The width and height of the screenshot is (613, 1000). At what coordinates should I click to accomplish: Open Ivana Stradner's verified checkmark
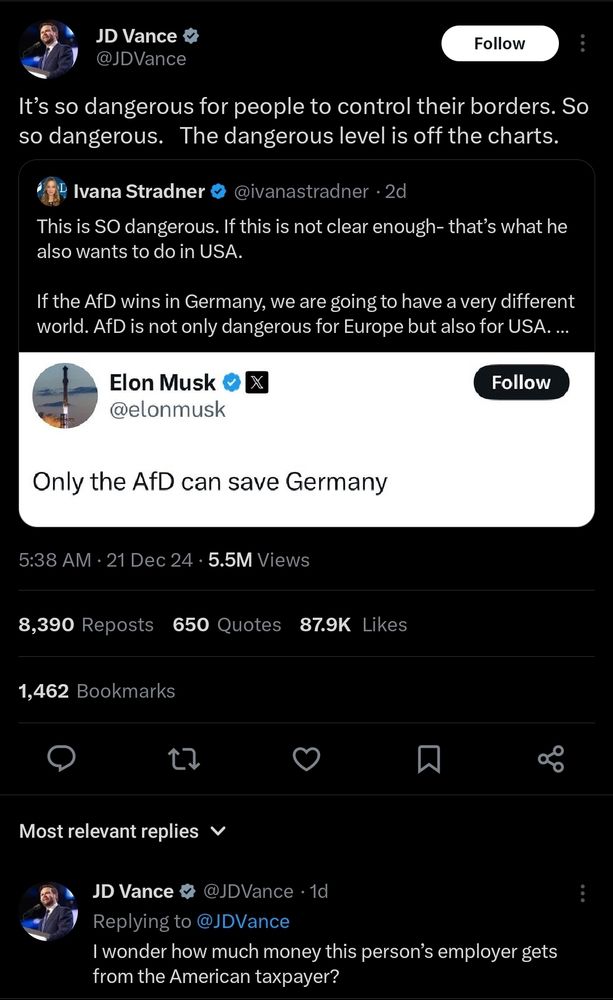coord(218,191)
